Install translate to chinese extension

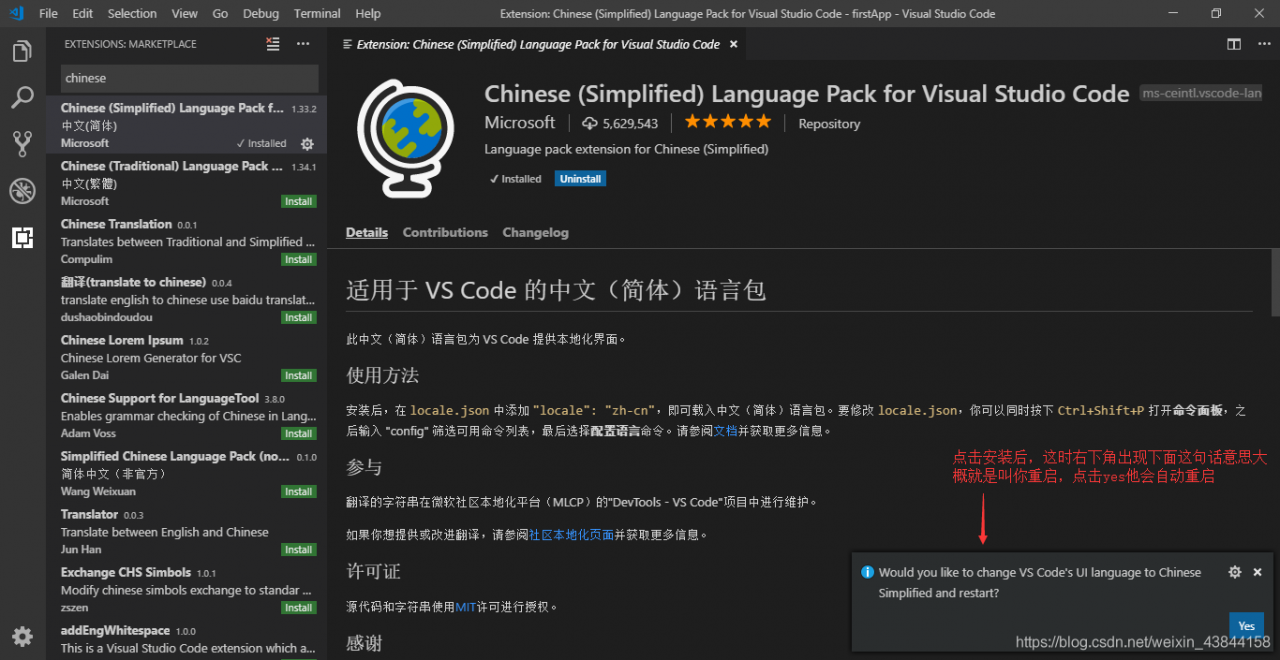click(299, 317)
